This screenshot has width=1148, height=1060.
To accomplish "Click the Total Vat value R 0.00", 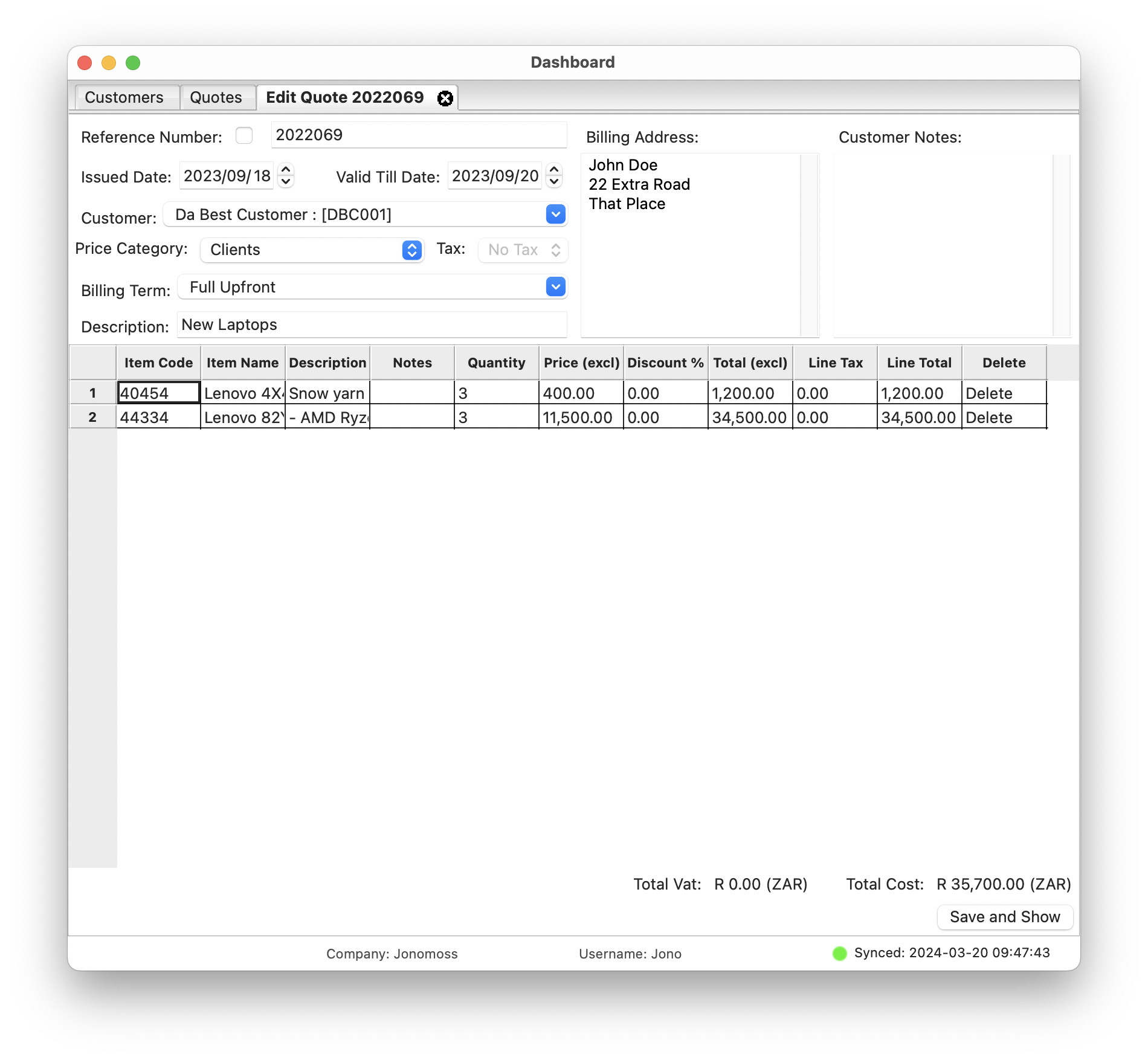I will 761,884.
